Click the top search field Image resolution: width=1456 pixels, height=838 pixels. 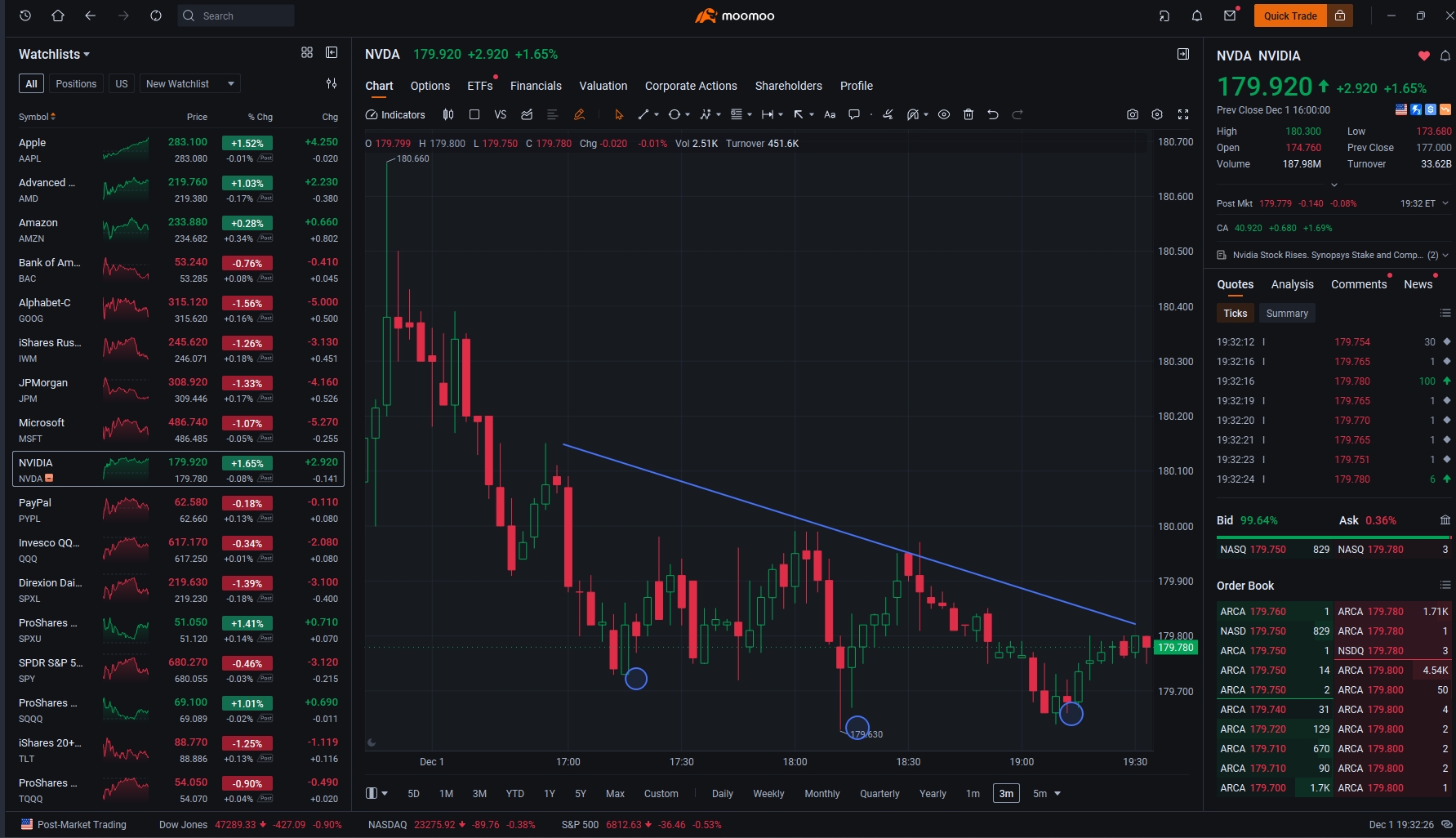coord(237,16)
